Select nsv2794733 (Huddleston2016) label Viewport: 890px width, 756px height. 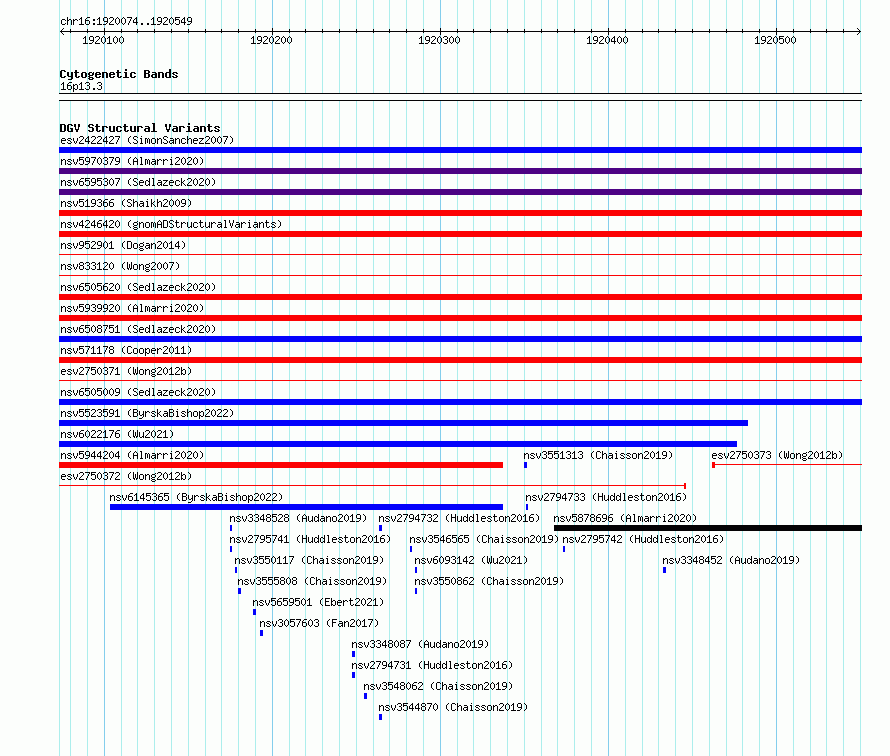click(x=606, y=497)
